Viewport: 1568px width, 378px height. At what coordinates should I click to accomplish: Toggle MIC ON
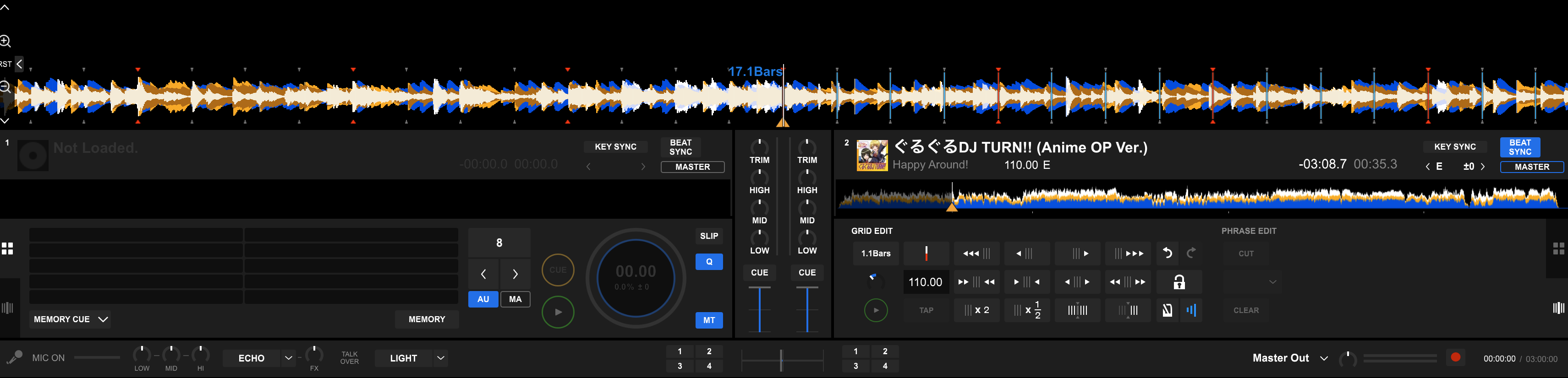pos(48,358)
